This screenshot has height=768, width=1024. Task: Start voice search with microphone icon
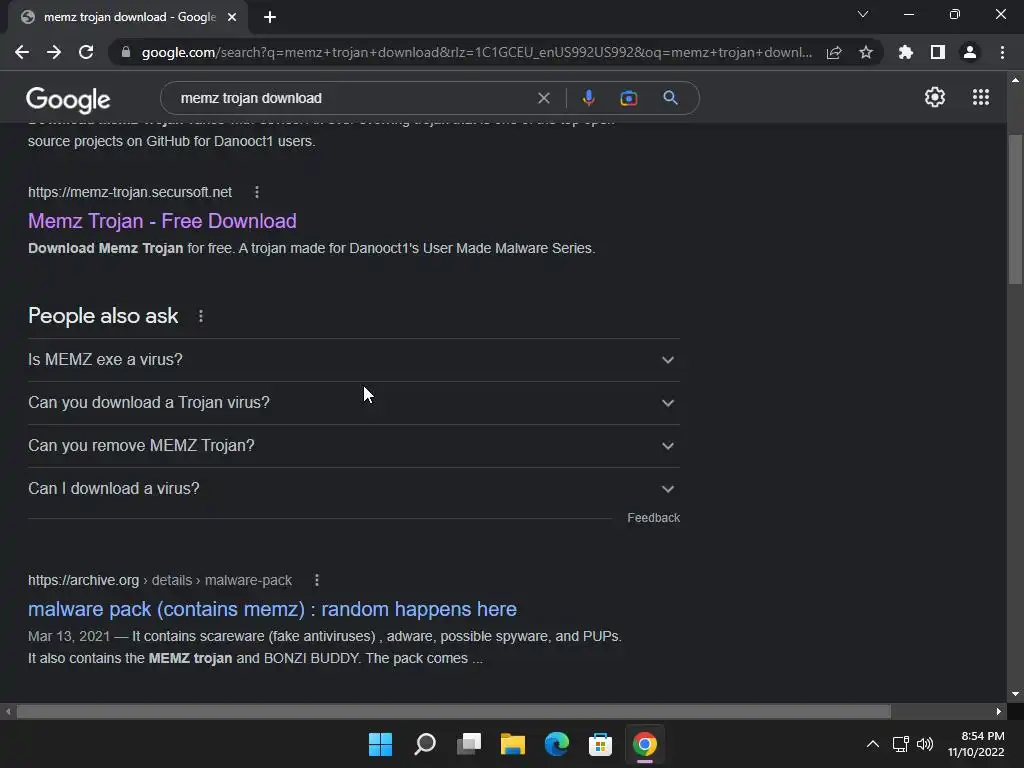(x=588, y=98)
